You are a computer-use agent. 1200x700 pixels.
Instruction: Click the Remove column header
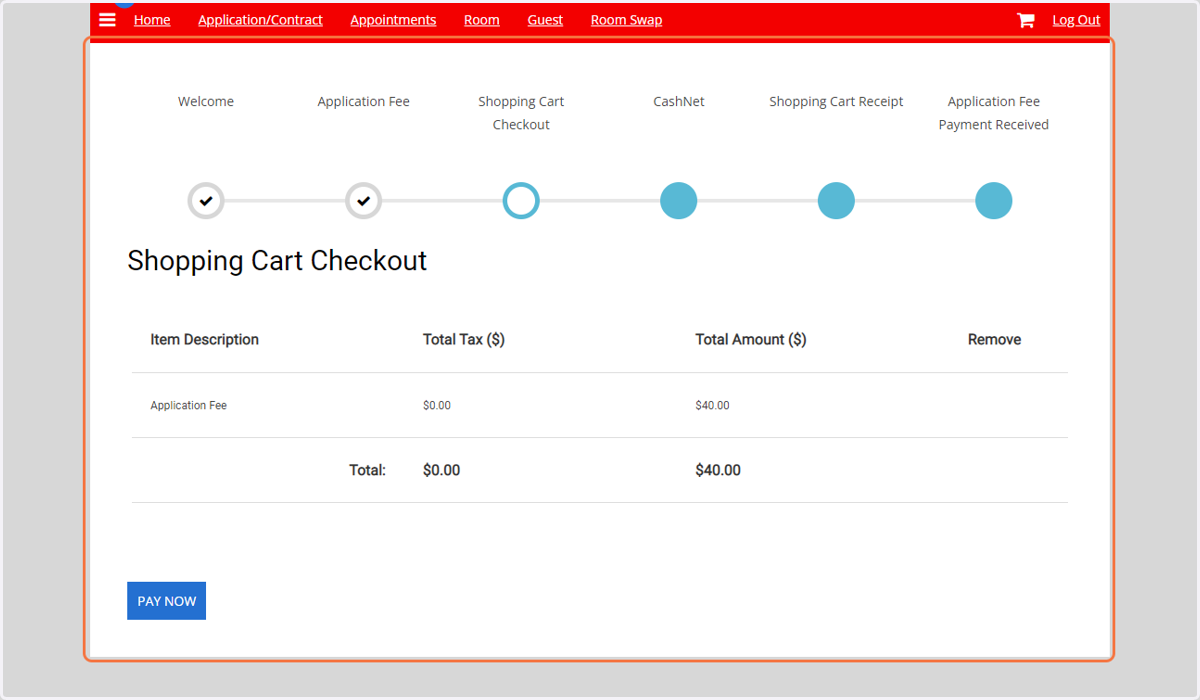[994, 340]
